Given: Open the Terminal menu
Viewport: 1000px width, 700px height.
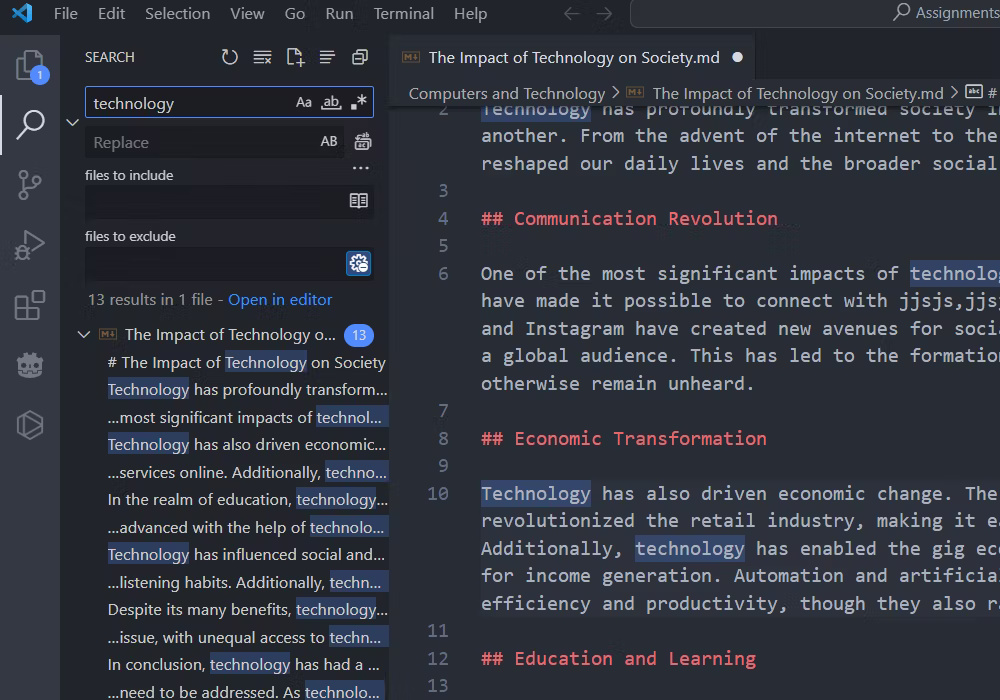Looking at the screenshot, I should (x=403, y=13).
